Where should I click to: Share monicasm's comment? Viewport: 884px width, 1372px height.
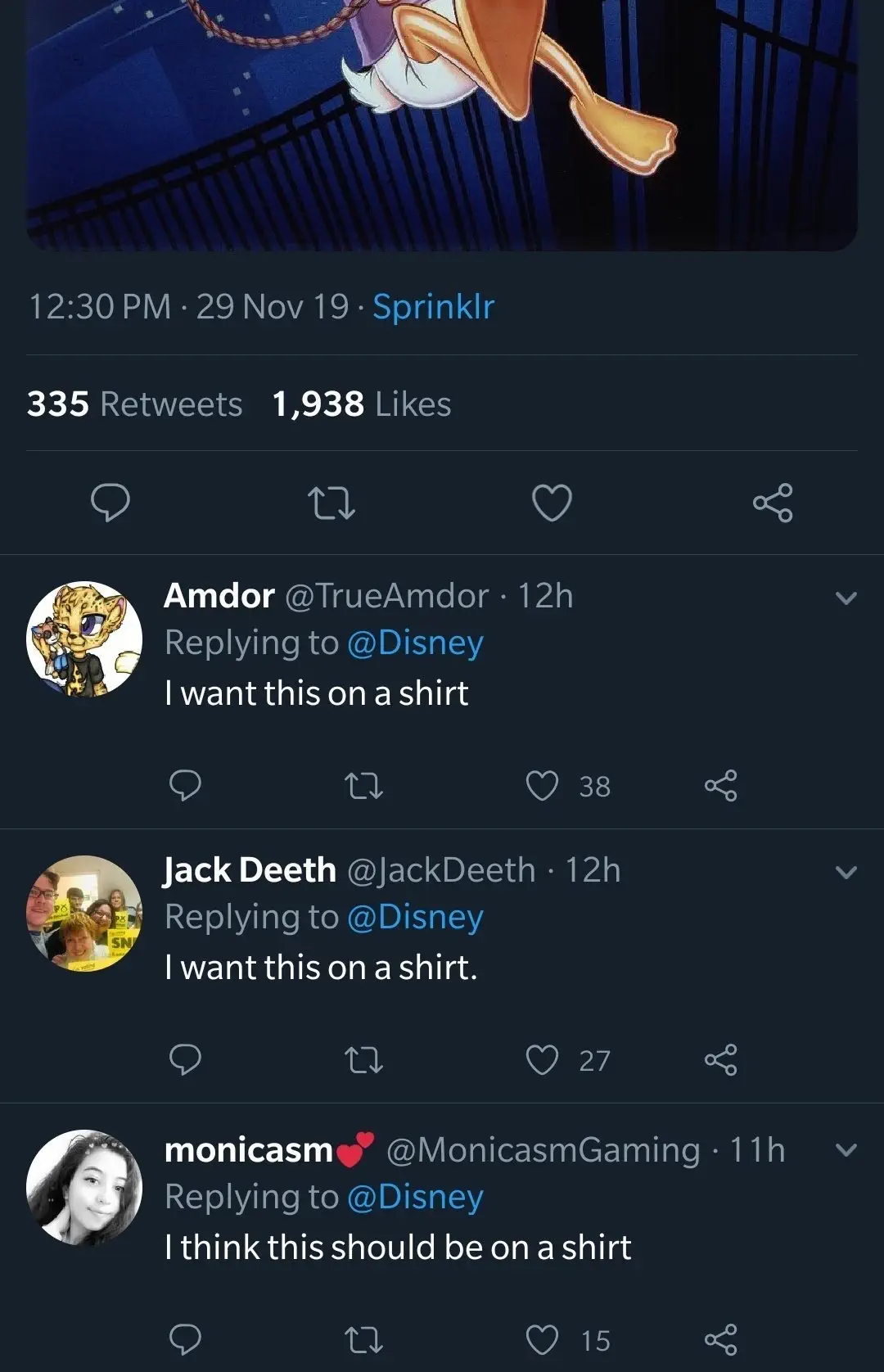[x=721, y=1340]
